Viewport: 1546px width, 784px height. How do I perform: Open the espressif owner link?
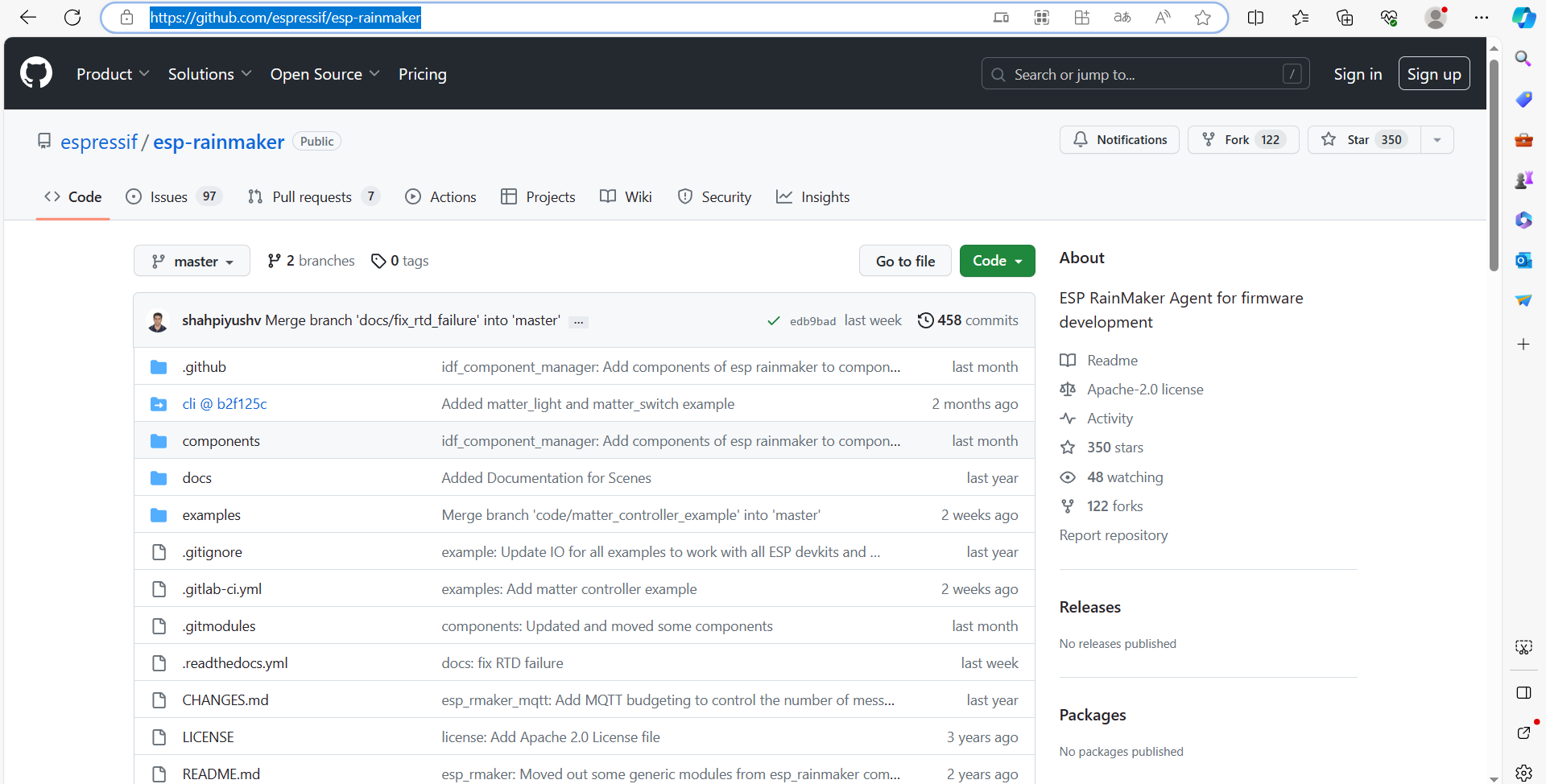99,142
